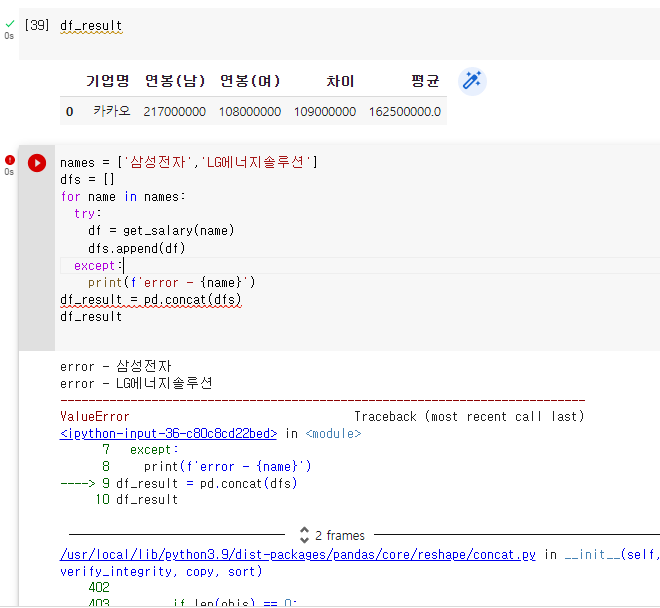Click the 'for name in names:' line
Viewport: 660px width, 608px height.
pos(122,197)
